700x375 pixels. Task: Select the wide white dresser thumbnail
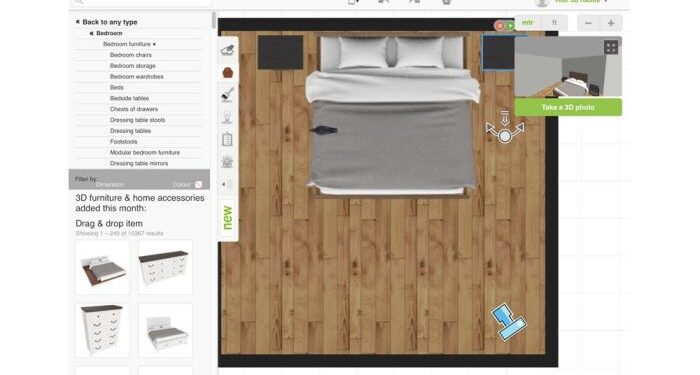[x=165, y=267]
